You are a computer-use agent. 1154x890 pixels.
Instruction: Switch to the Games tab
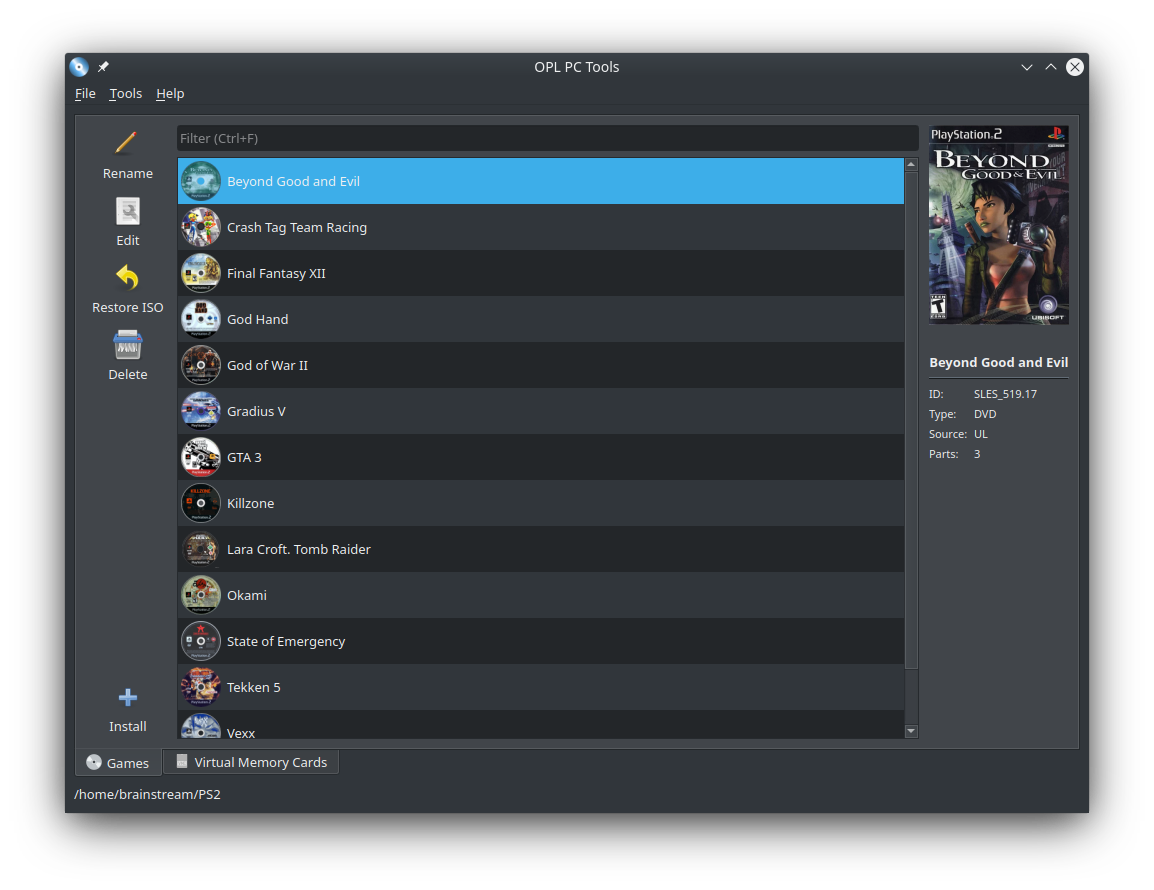coord(118,763)
